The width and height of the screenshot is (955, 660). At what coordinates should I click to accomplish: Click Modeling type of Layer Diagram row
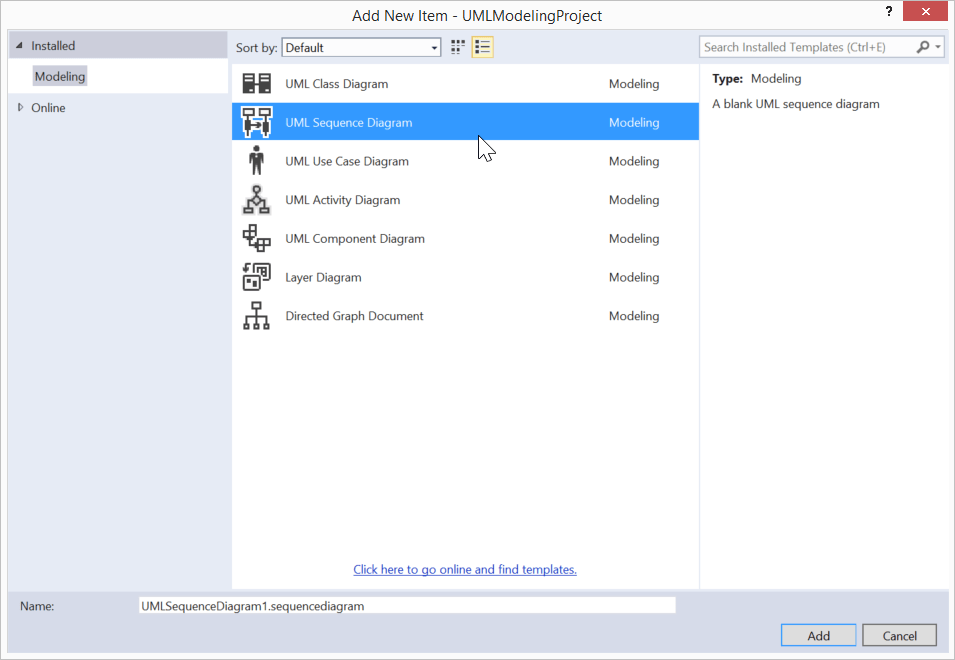click(x=633, y=277)
